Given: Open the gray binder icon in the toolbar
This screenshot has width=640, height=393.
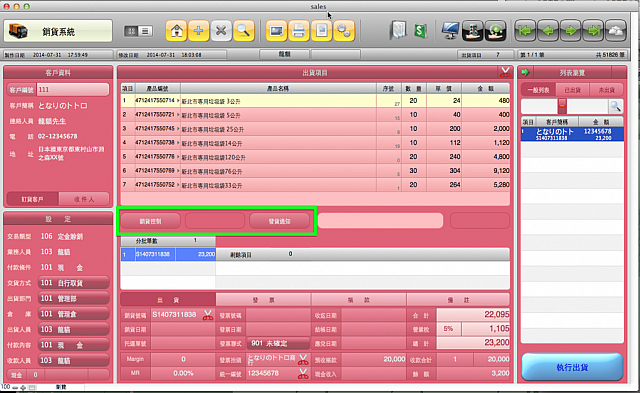Looking at the screenshot, I should [x=398, y=31].
